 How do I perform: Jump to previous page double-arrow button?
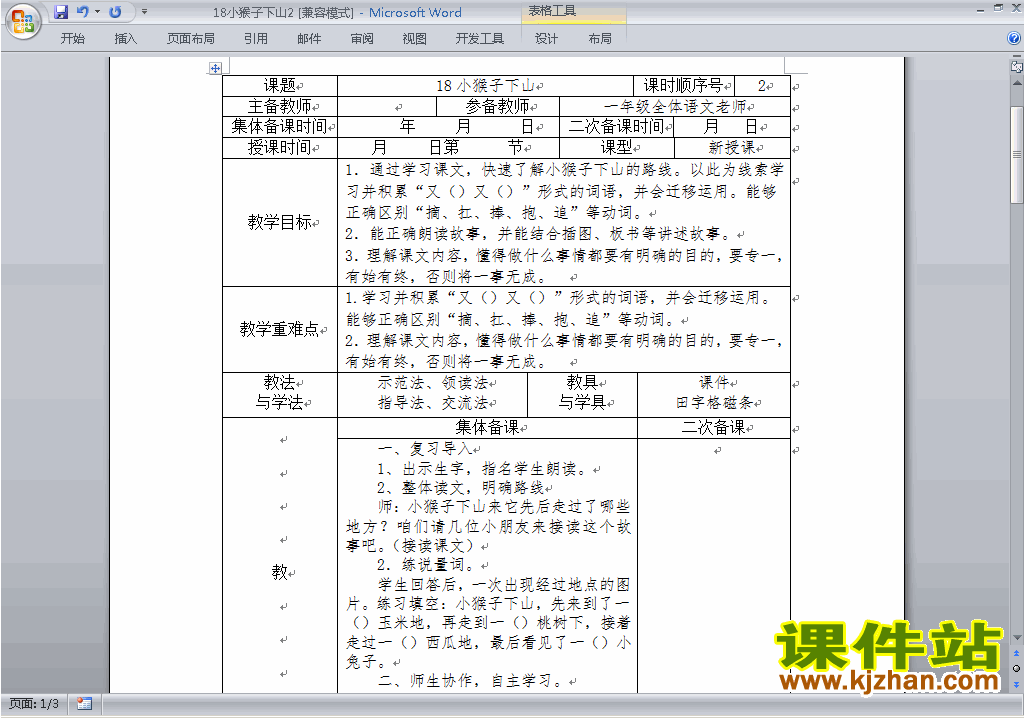click(x=1016, y=653)
